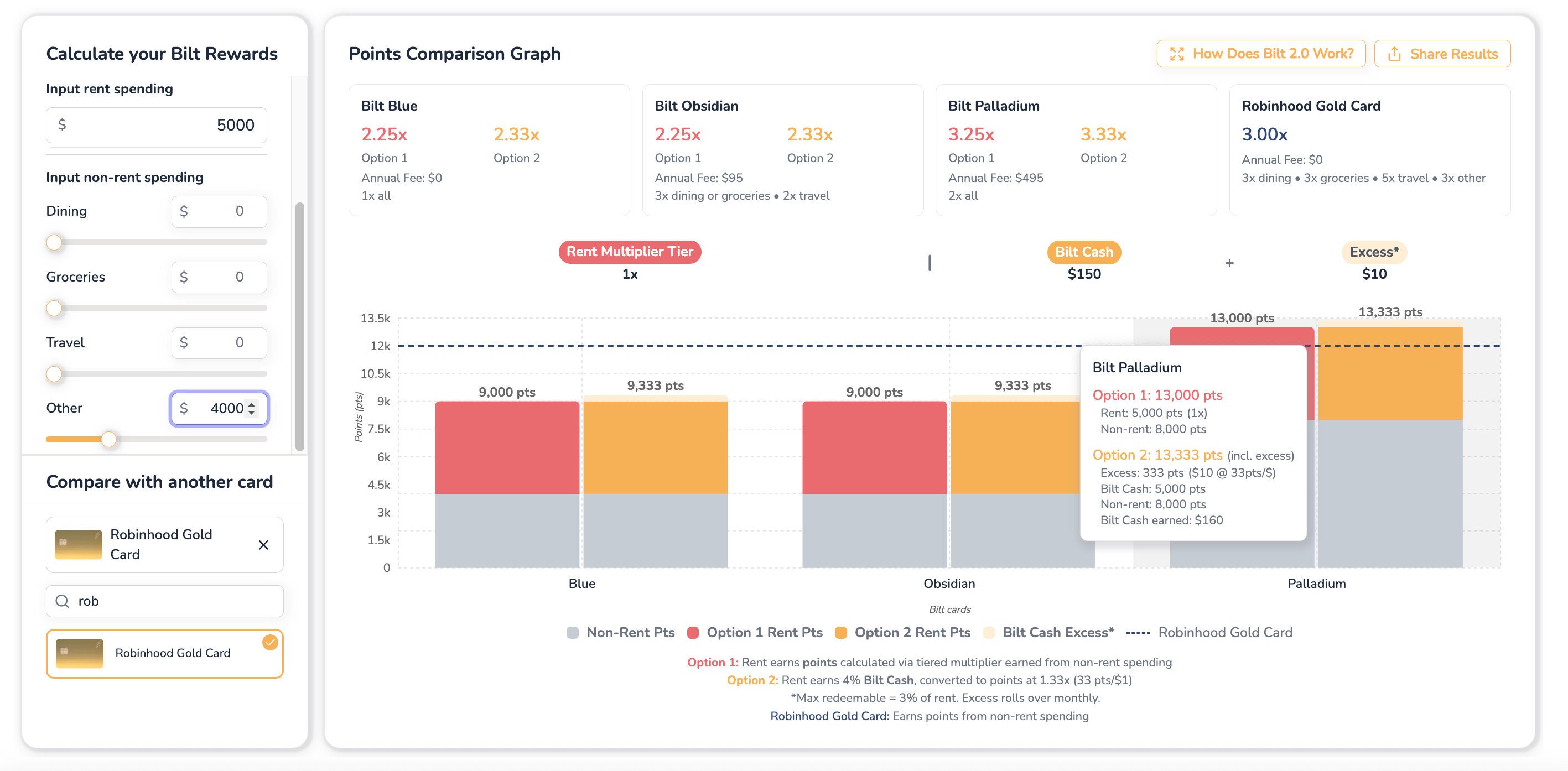Remove the Robinhood Gold Card with the X icon
Screen dimensions: 1568x771
263,545
